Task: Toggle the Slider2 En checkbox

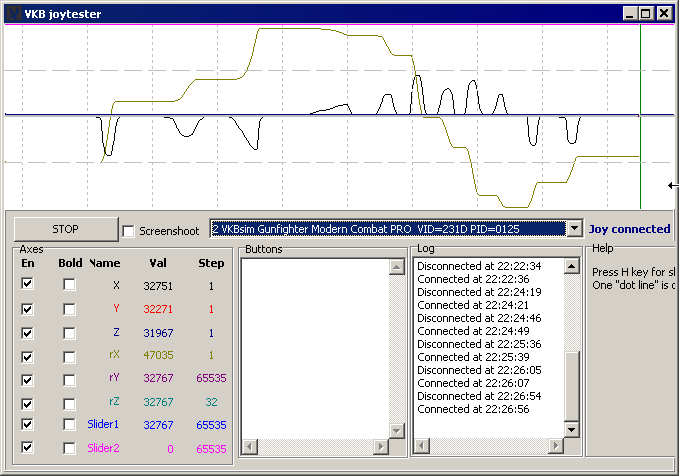Action: coord(27,447)
